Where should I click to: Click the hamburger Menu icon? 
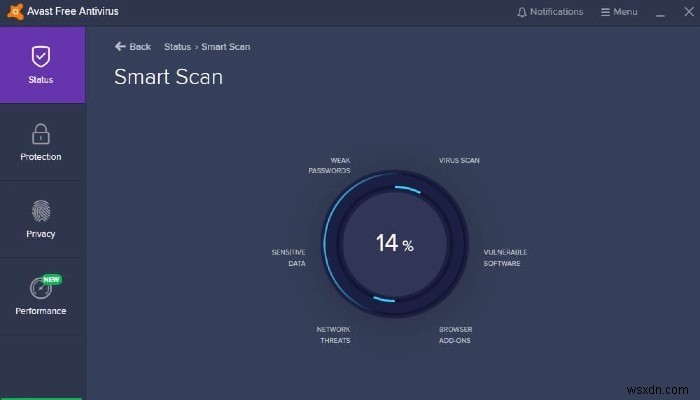[x=605, y=12]
